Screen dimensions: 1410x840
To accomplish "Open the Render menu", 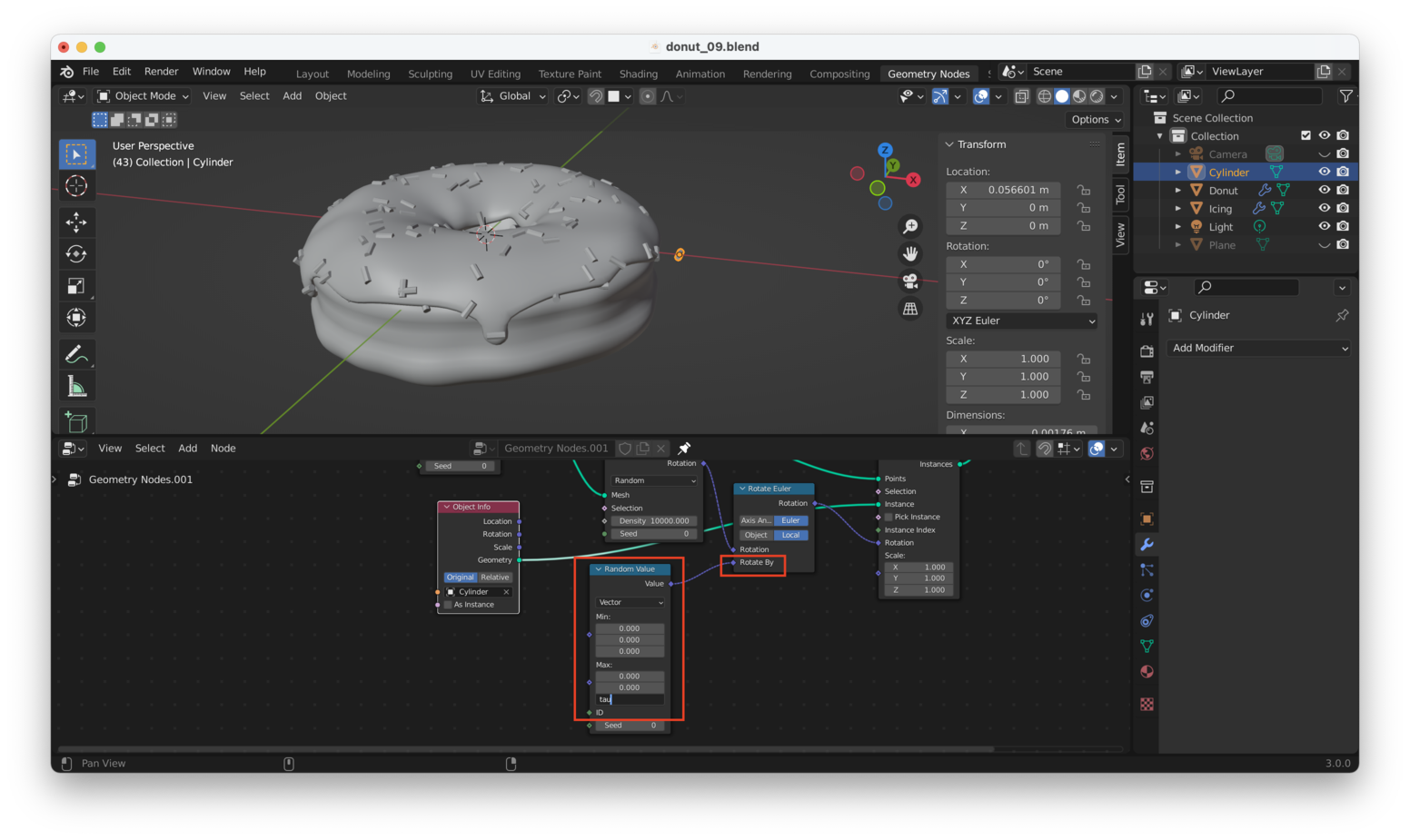I will (x=161, y=72).
